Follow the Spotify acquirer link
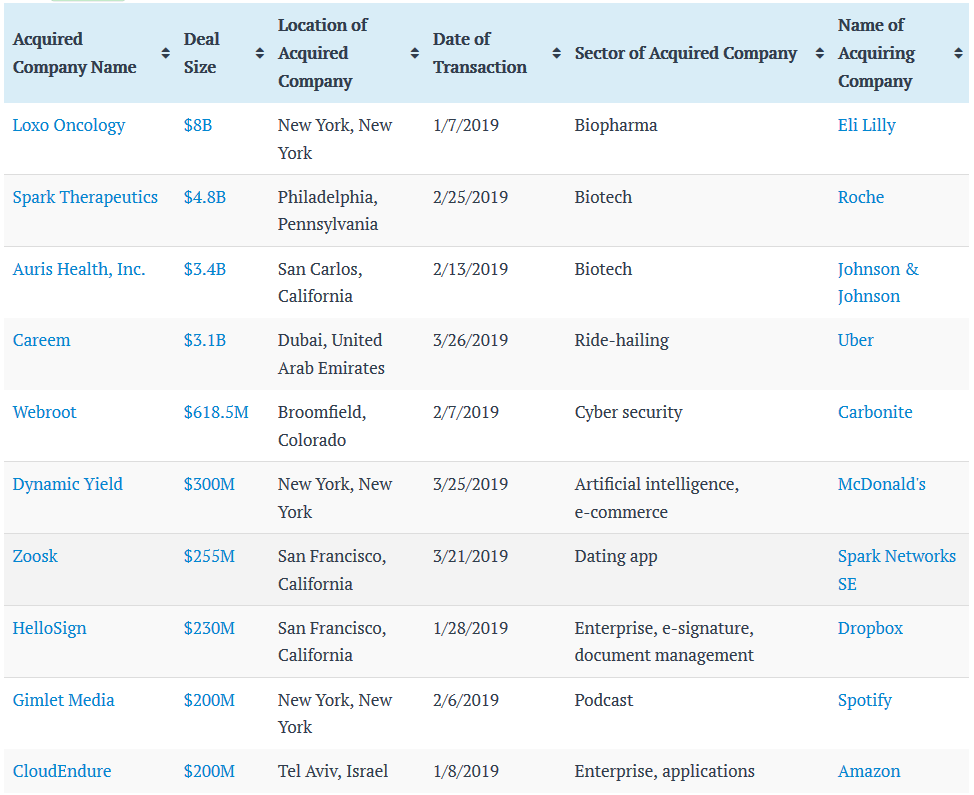Image resolution: width=974 pixels, height=795 pixels. click(x=865, y=700)
